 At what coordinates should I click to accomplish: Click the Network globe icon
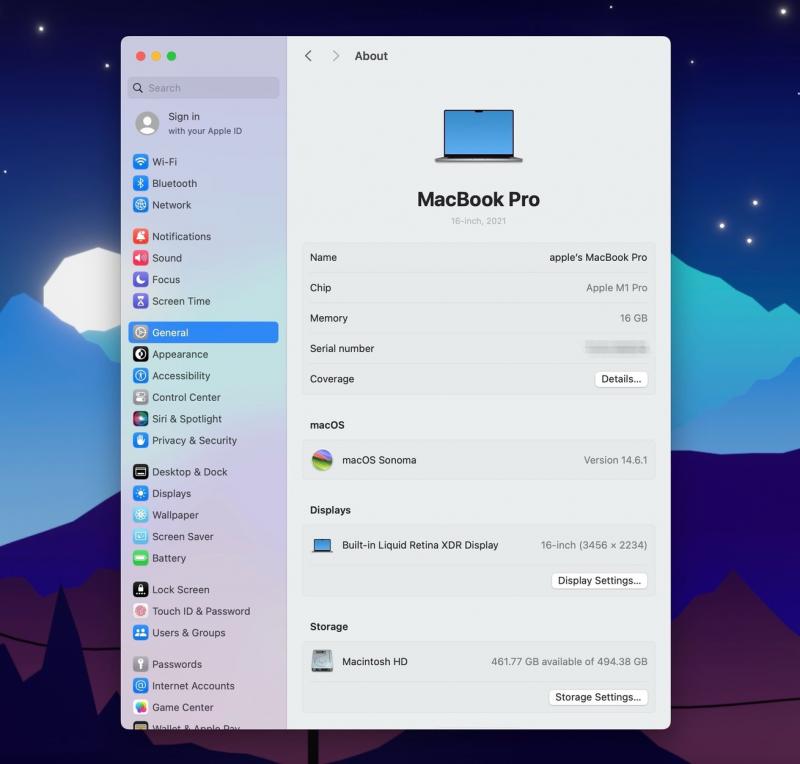(x=140, y=205)
